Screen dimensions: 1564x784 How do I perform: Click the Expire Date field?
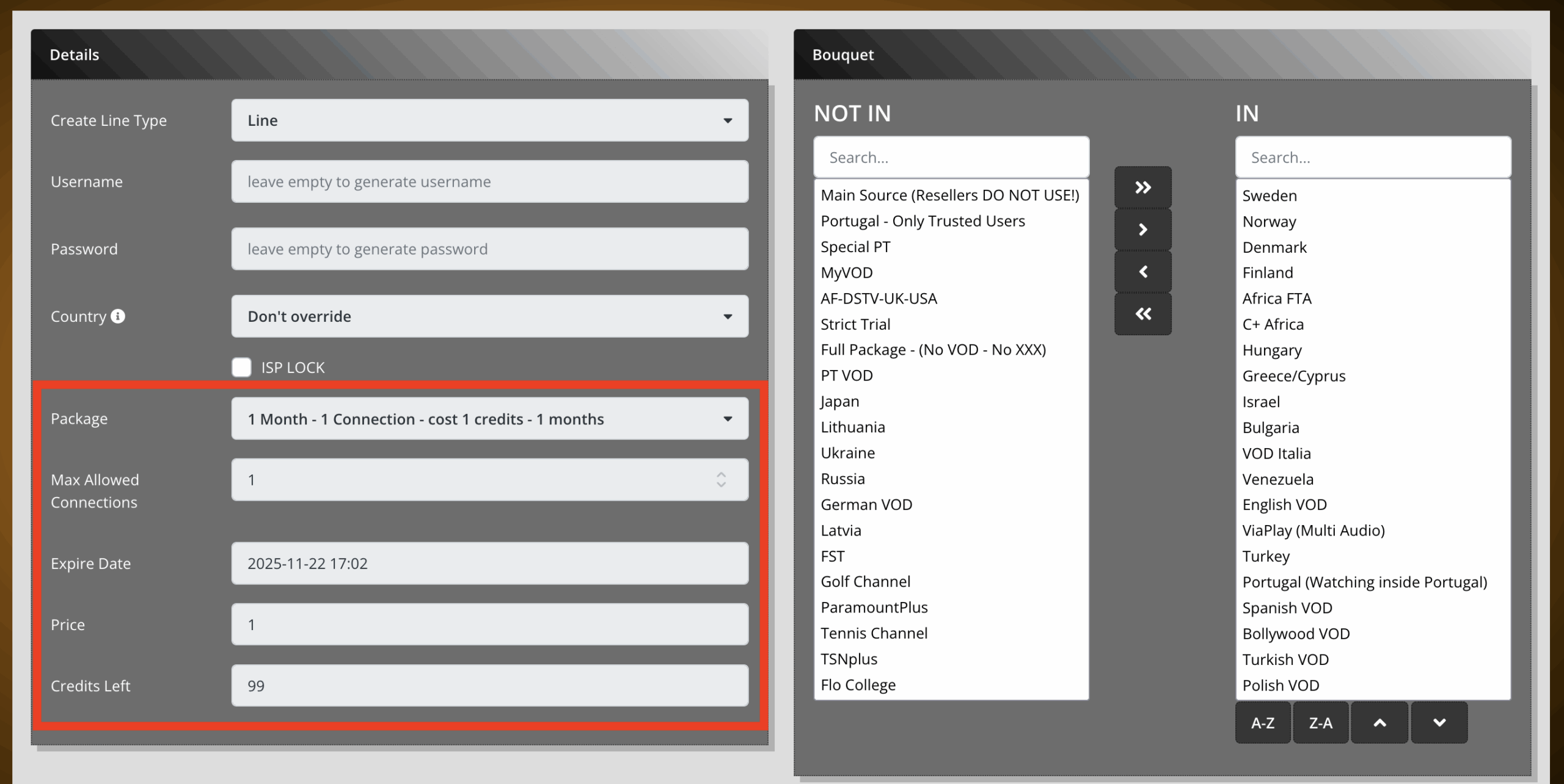tap(489, 564)
